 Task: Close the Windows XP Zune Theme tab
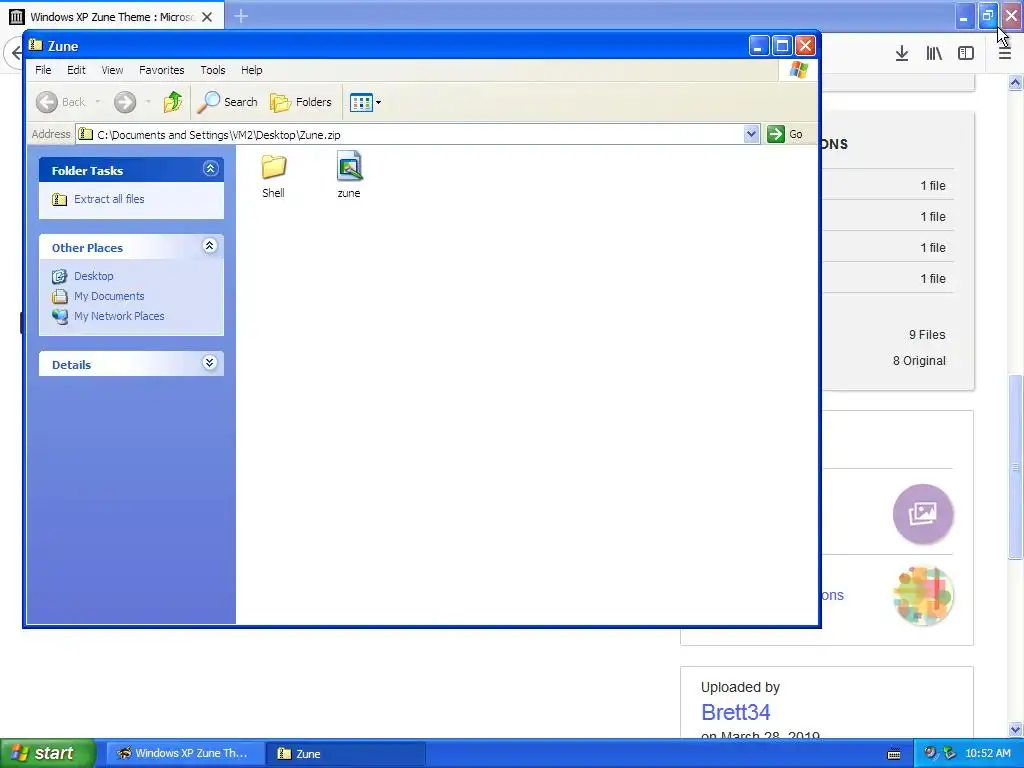[207, 17]
